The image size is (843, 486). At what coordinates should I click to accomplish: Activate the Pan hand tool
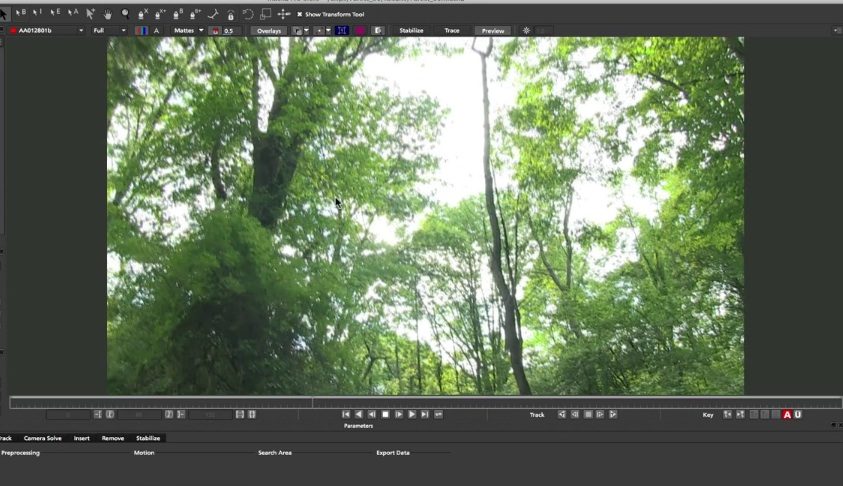click(x=108, y=14)
